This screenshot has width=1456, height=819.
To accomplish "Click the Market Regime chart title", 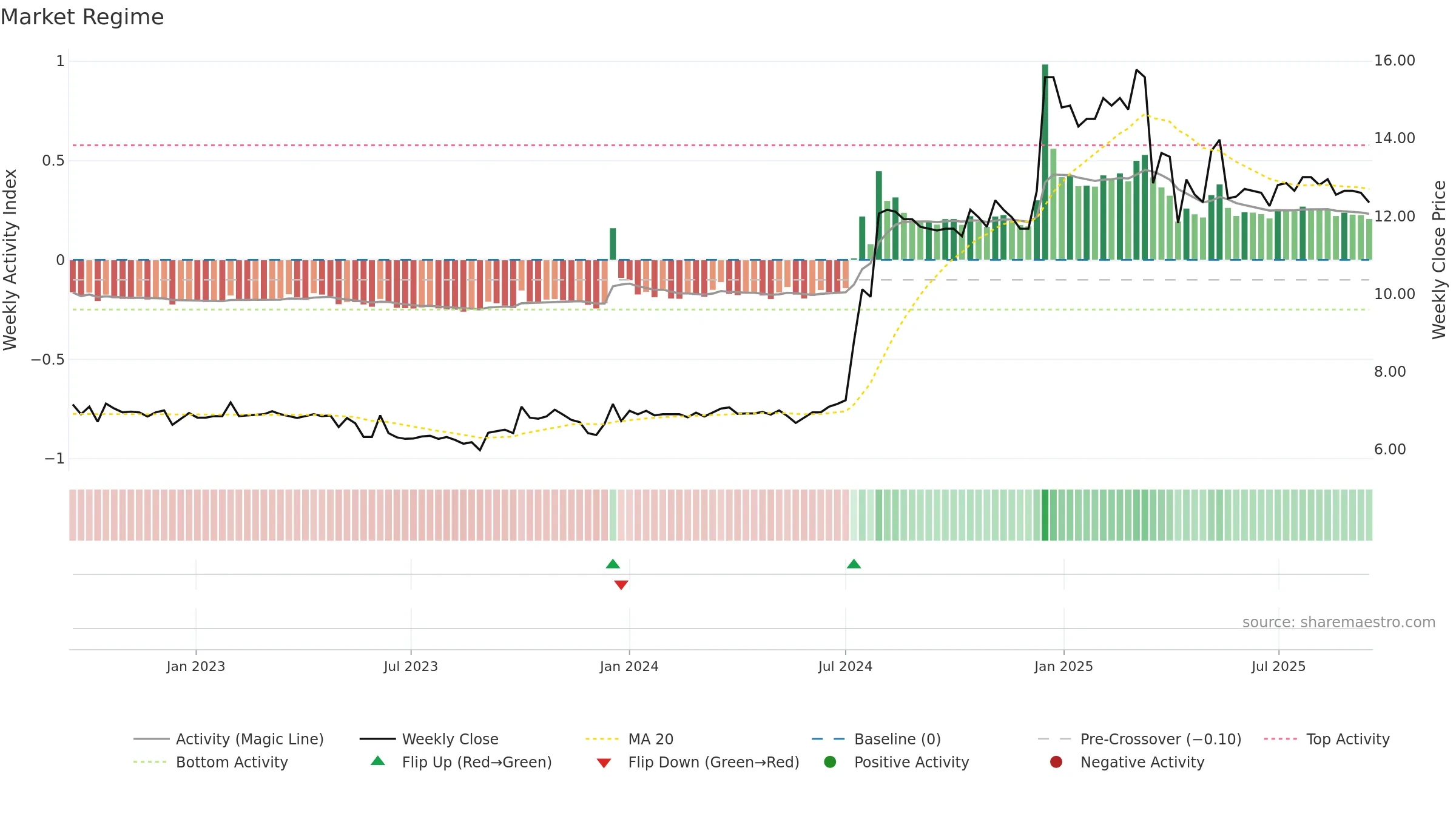I will coord(82,17).
